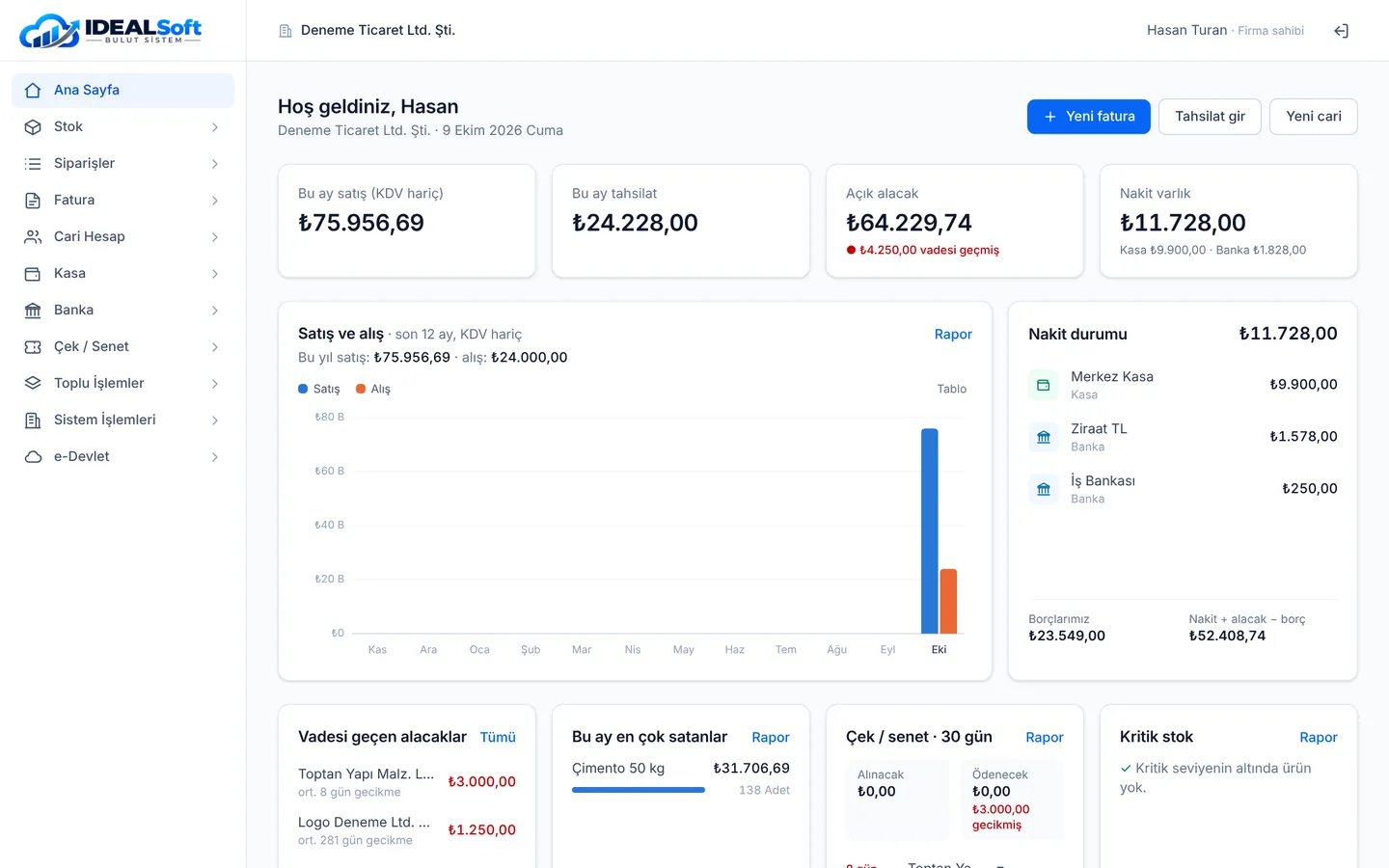The width and height of the screenshot is (1389, 868).
Task: Click the orange Alış bar for Eki
Action: pos(948,601)
